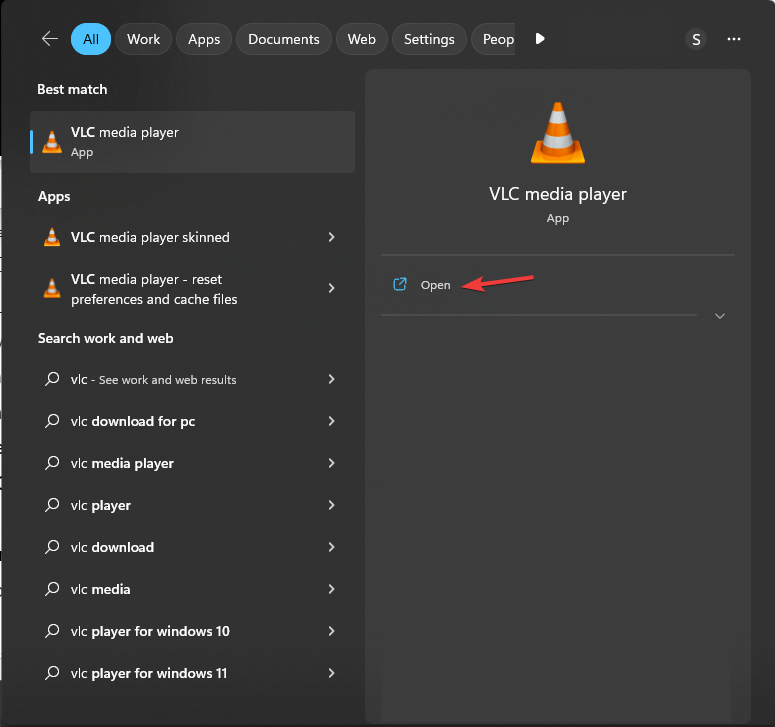Open the S user account avatar
Screen dimensions: 775x727
(x=696, y=39)
